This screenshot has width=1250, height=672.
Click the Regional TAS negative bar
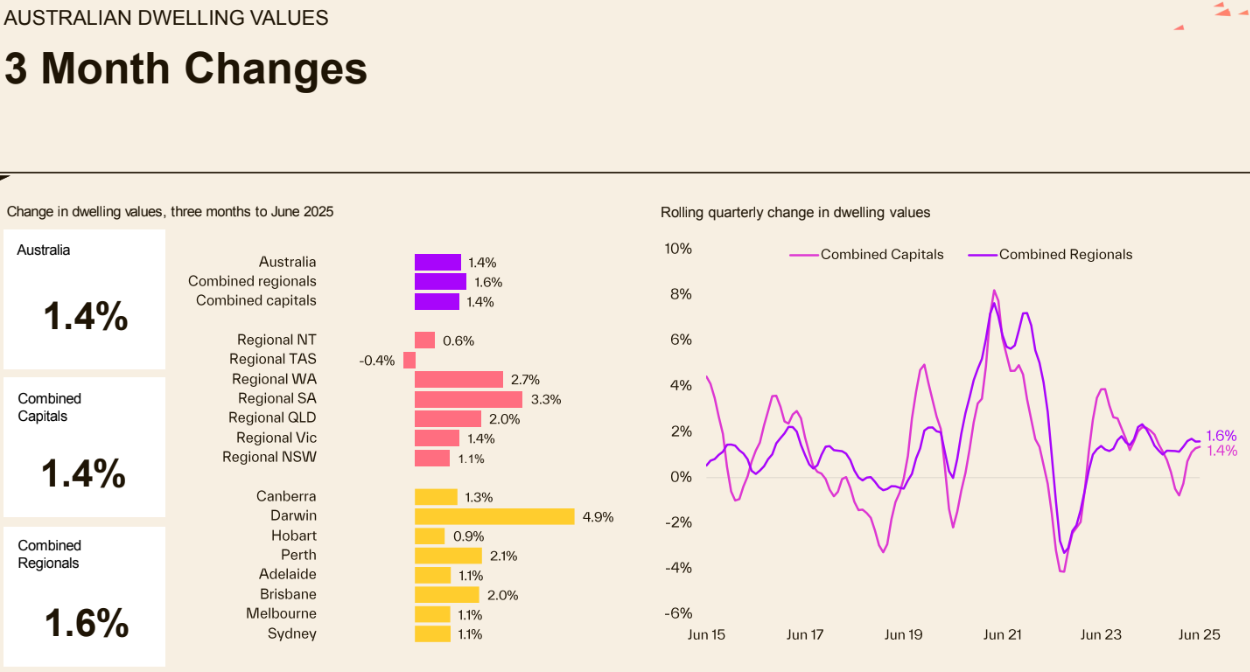[x=409, y=360]
